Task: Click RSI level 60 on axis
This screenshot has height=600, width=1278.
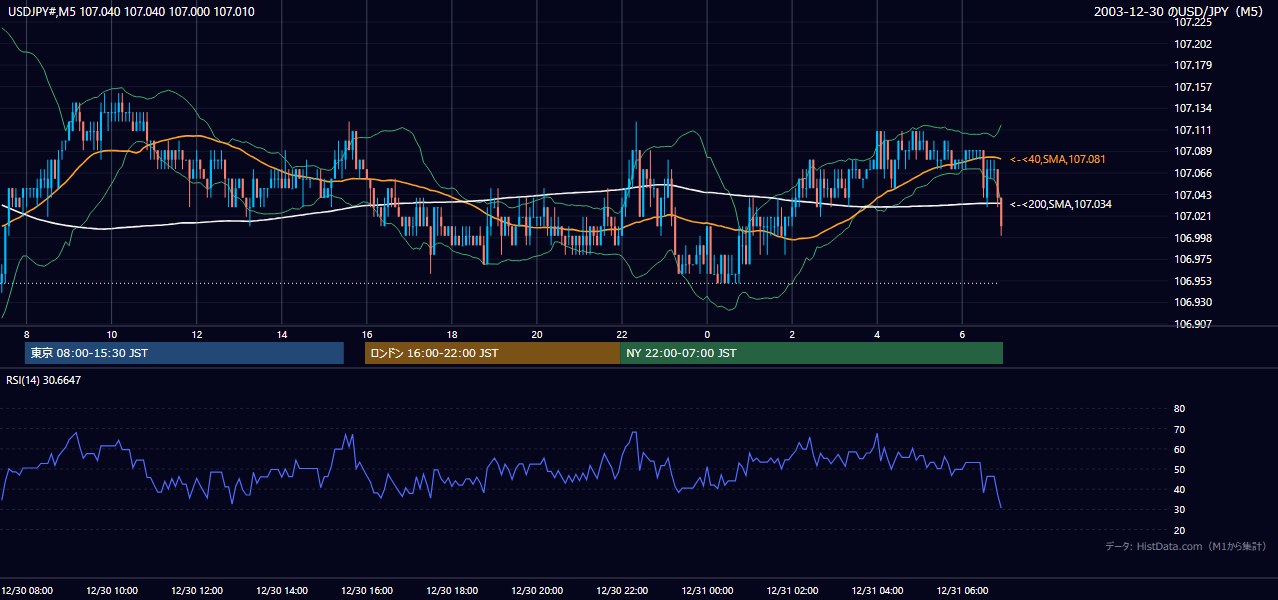Action: pos(1179,449)
